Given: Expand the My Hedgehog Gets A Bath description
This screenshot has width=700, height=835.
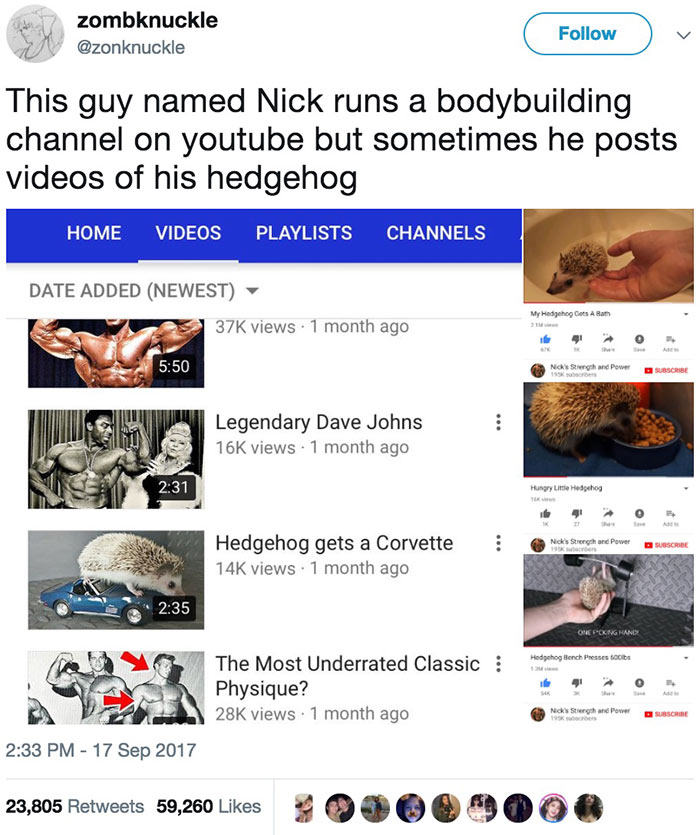Looking at the screenshot, I should 686,314.
